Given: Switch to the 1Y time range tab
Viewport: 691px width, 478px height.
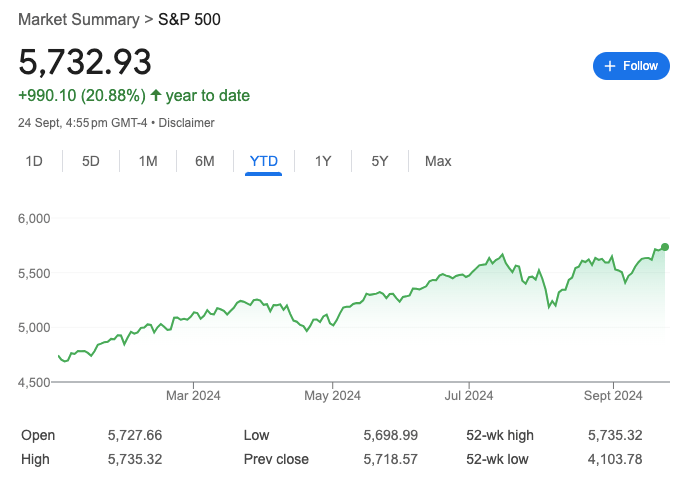Looking at the screenshot, I should 323,161.
